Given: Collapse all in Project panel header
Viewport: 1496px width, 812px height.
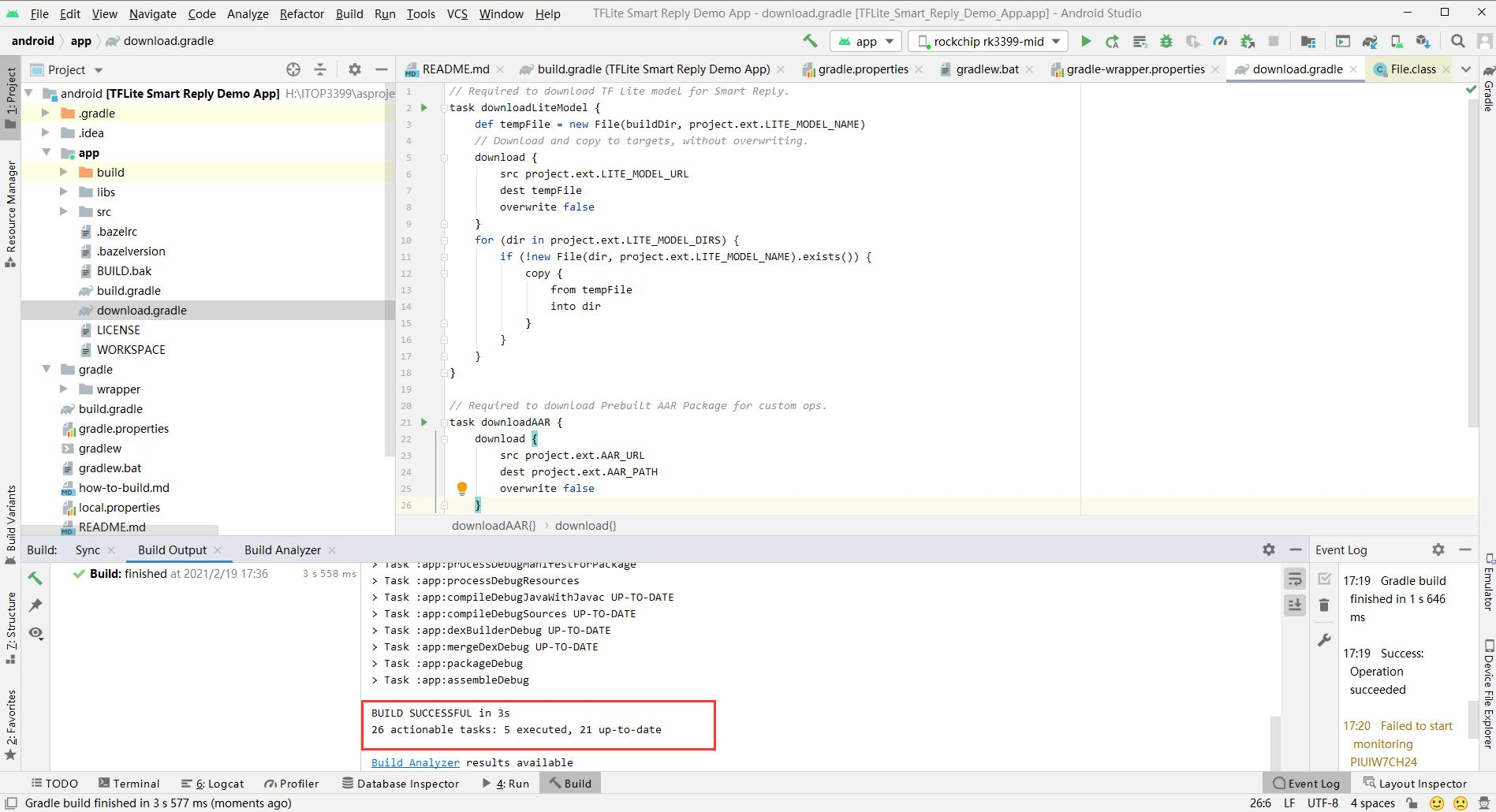Looking at the screenshot, I should coord(320,69).
